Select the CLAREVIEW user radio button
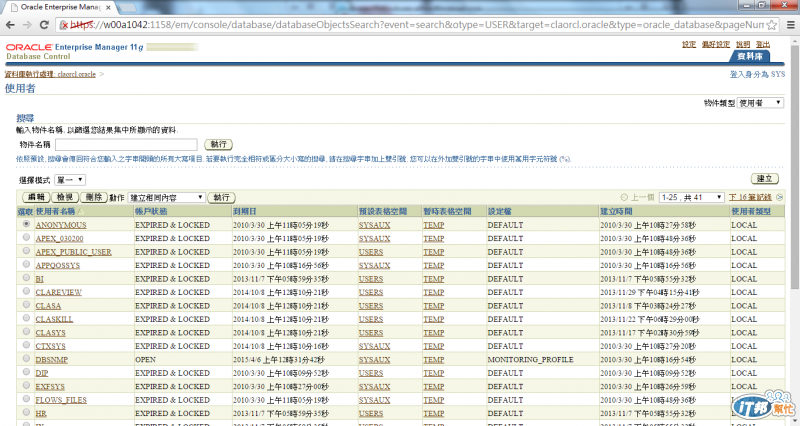The width and height of the screenshot is (800, 426). coord(26,291)
